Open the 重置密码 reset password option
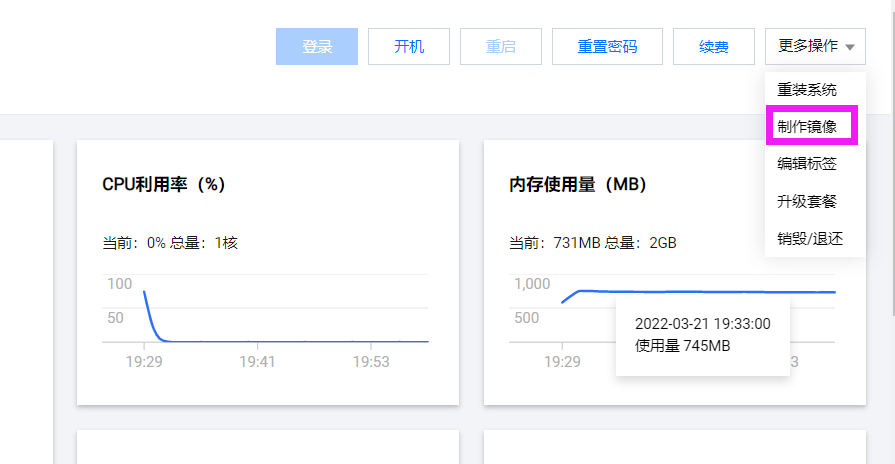 pyautogui.click(x=607, y=47)
